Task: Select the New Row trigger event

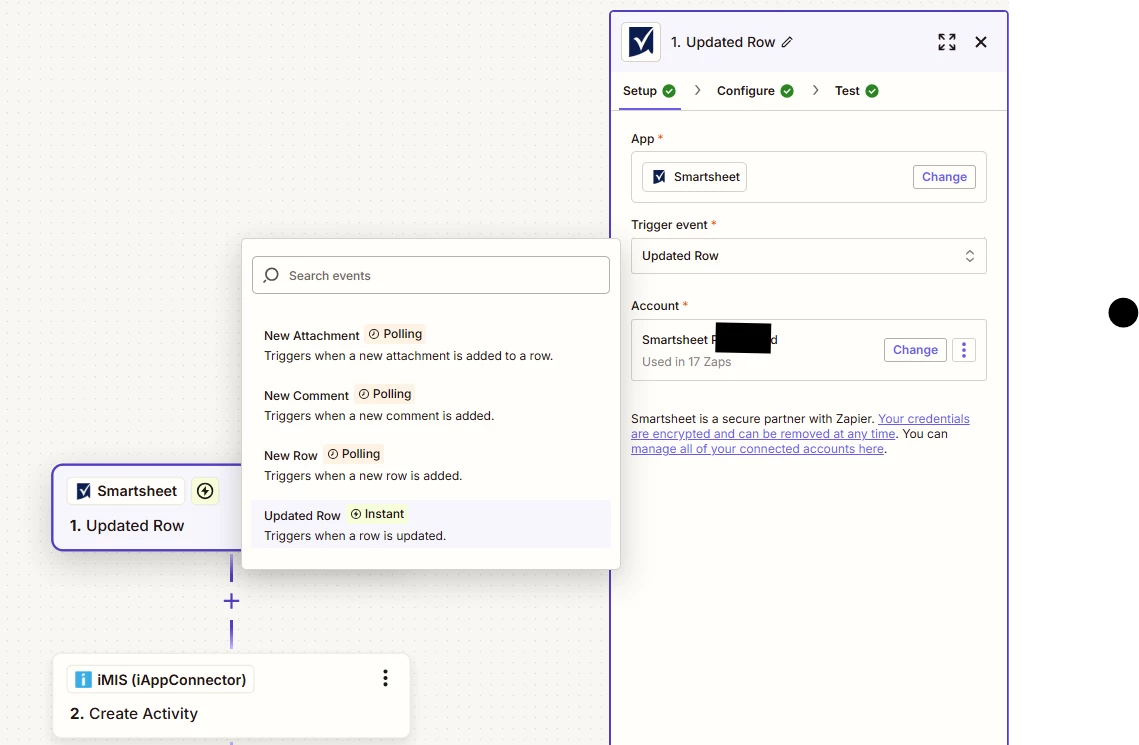Action: tap(431, 465)
